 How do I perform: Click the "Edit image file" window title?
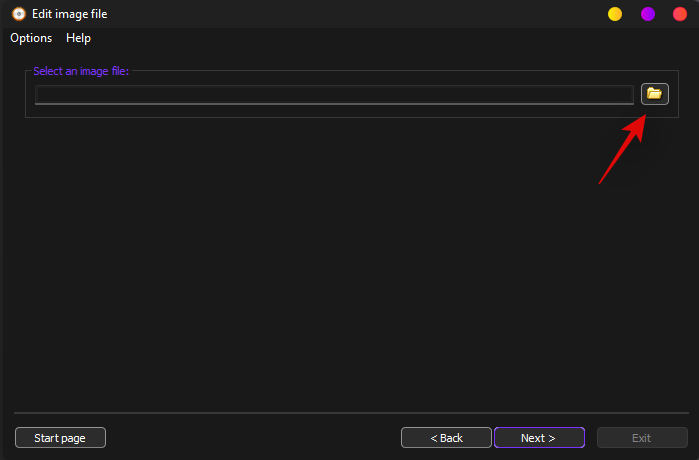coord(70,14)
